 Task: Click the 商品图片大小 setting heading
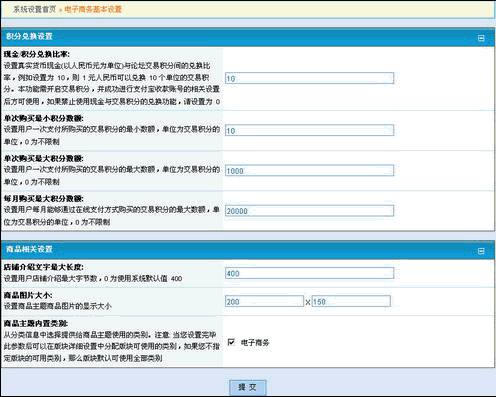[x=28, y=295]
